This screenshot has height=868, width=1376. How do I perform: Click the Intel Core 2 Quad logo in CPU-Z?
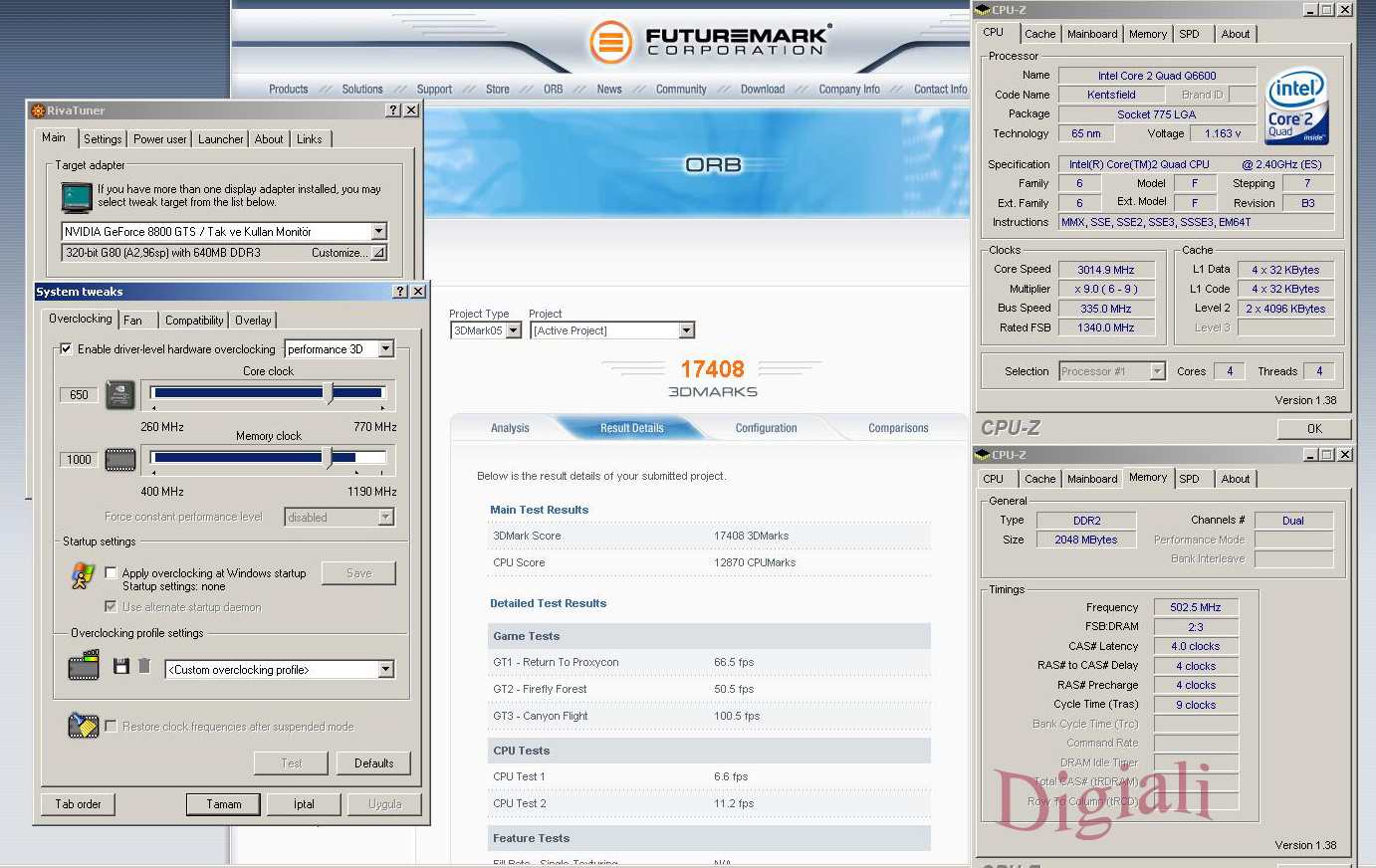1296,105
